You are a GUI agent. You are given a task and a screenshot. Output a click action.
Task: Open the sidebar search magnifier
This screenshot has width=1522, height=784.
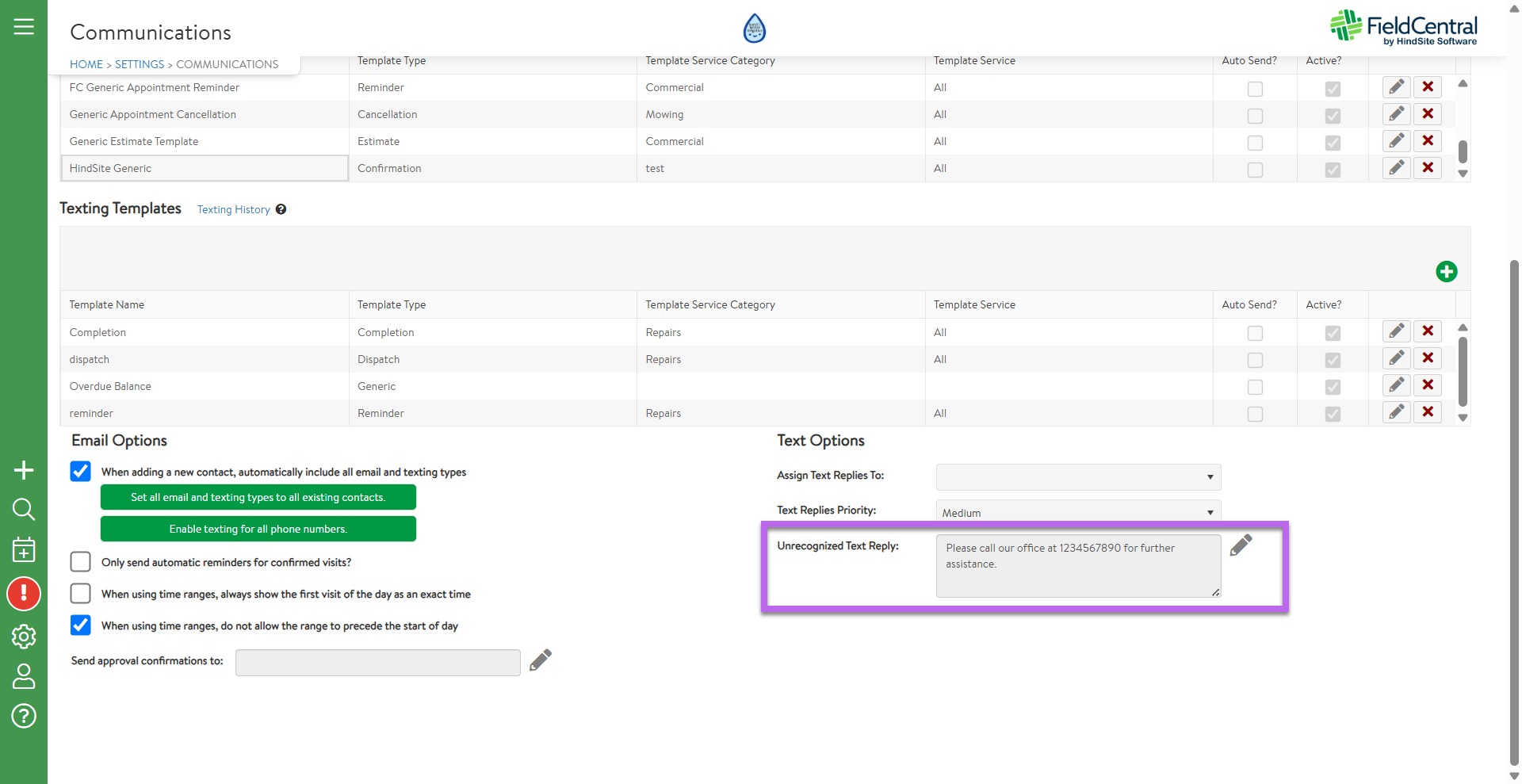(x=24, y=509)
